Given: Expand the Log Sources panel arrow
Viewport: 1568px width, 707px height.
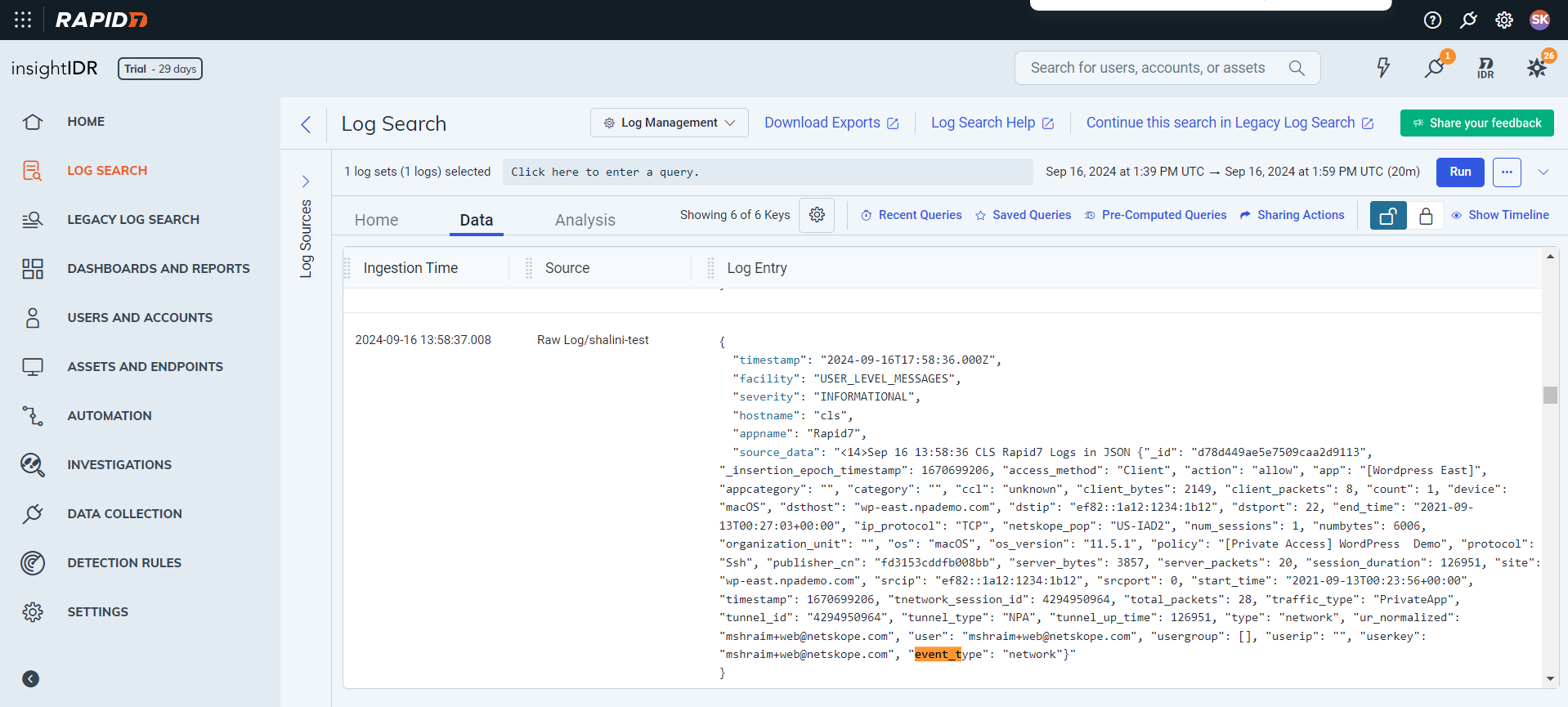Looking at the screenshot, I should click(x=306, y=181).
